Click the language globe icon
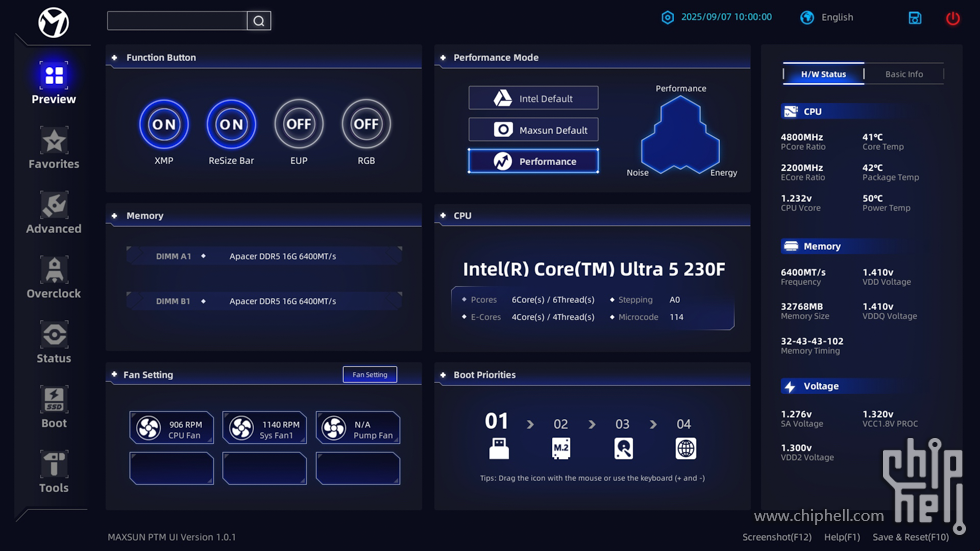This screenshot has height=551, width=980. click(x=807, y=17)
